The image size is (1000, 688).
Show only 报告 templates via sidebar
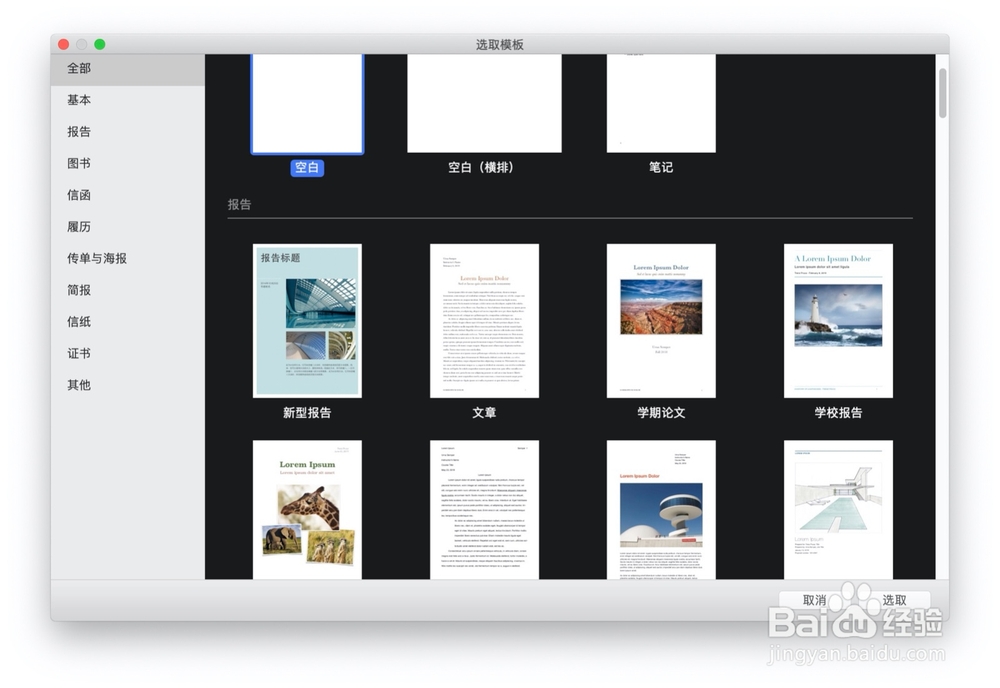[79, 131]
